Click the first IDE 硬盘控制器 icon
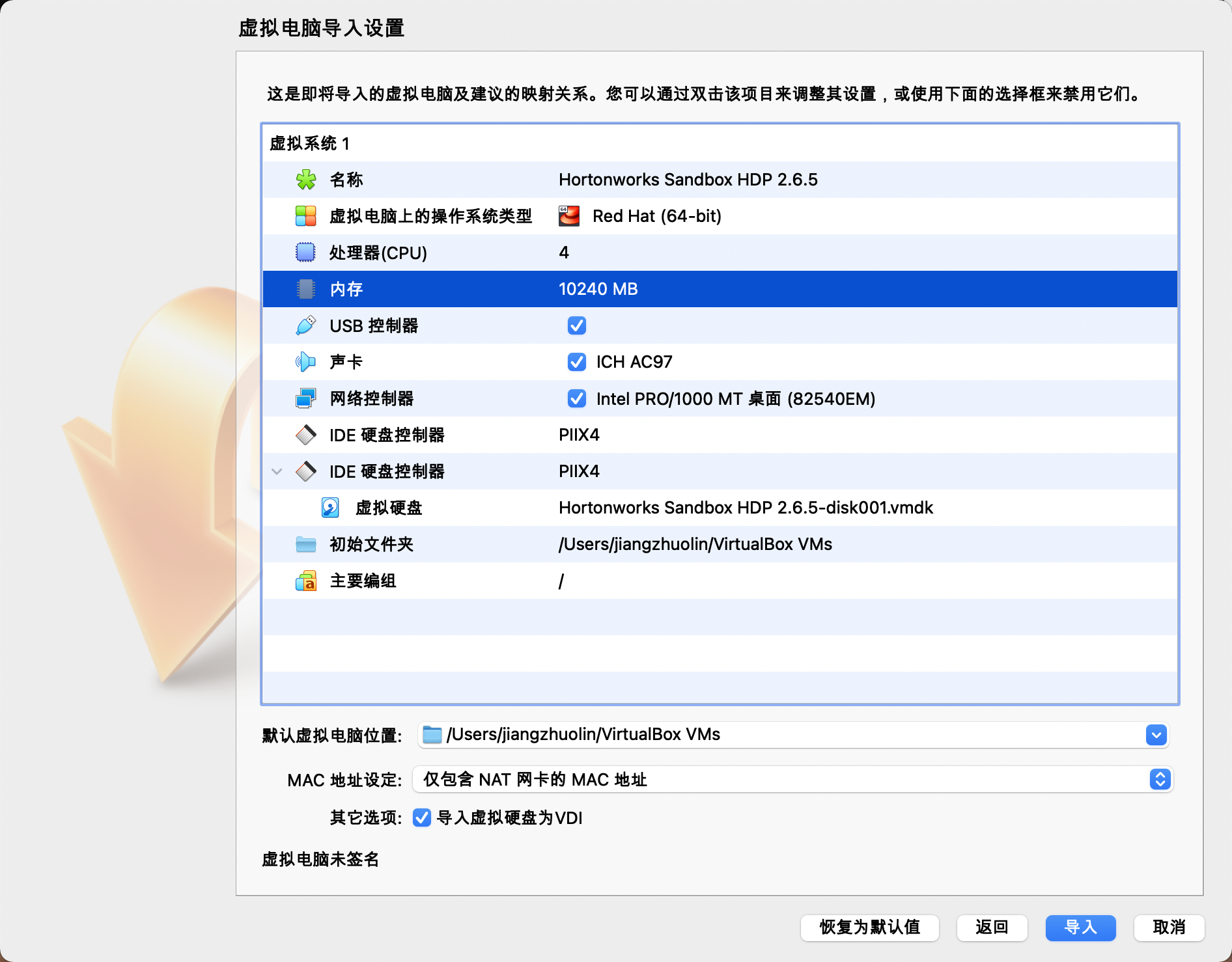 click(x=305, y=435)
